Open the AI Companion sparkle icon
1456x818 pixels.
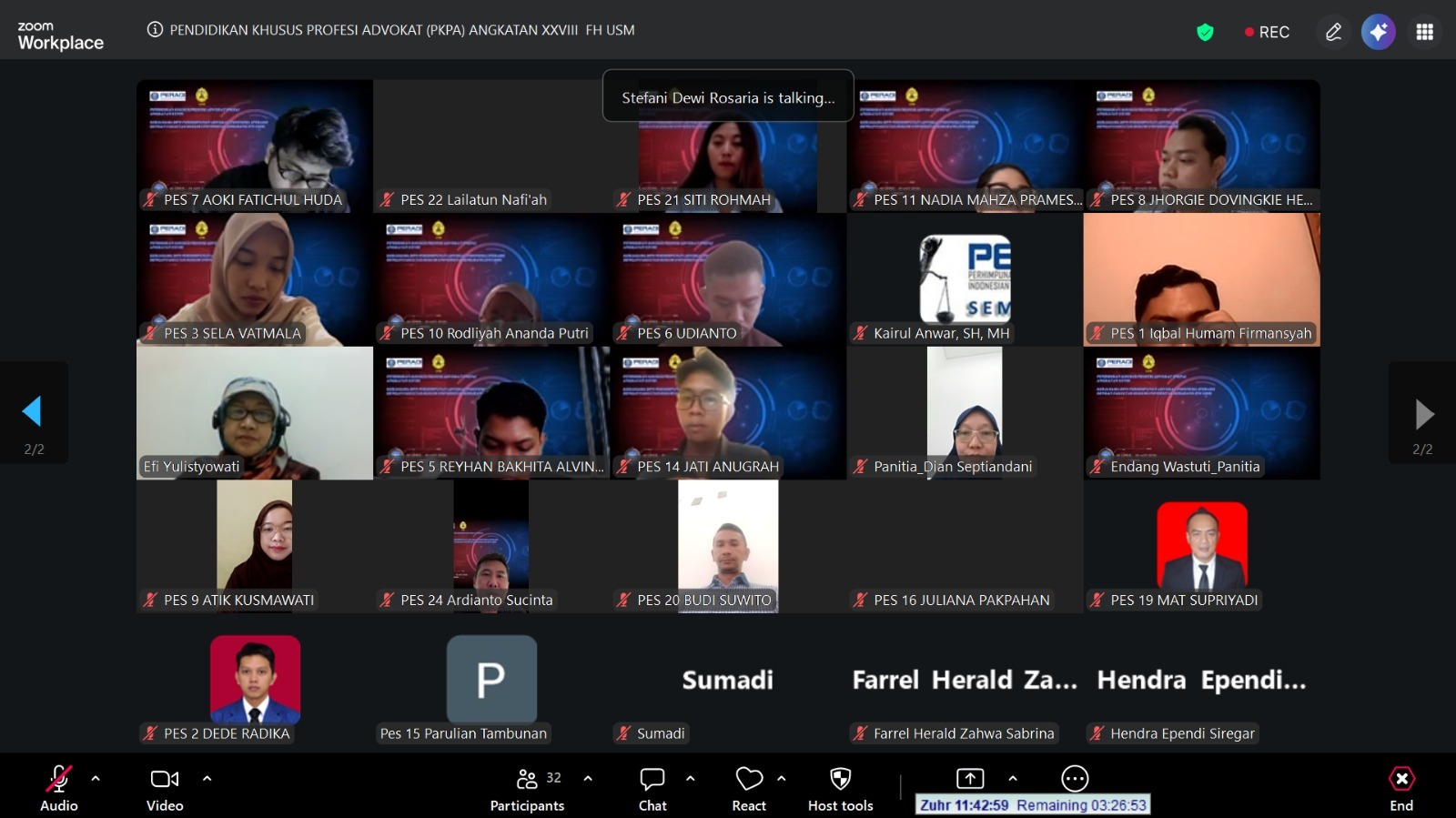pyautogui.click(x=1378, y=32)
